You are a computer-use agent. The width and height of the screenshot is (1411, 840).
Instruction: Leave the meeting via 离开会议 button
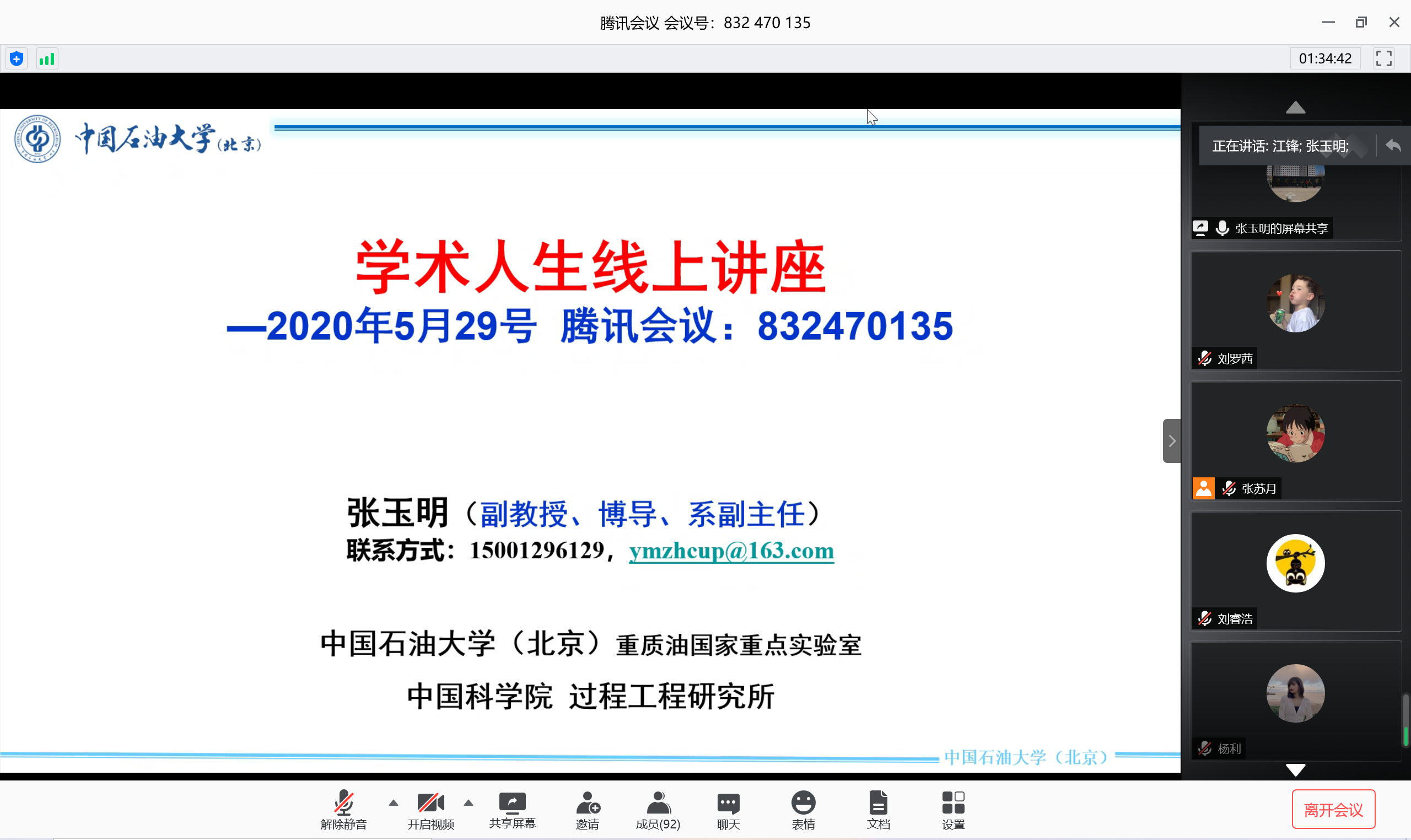click(x=1332, y=809)
